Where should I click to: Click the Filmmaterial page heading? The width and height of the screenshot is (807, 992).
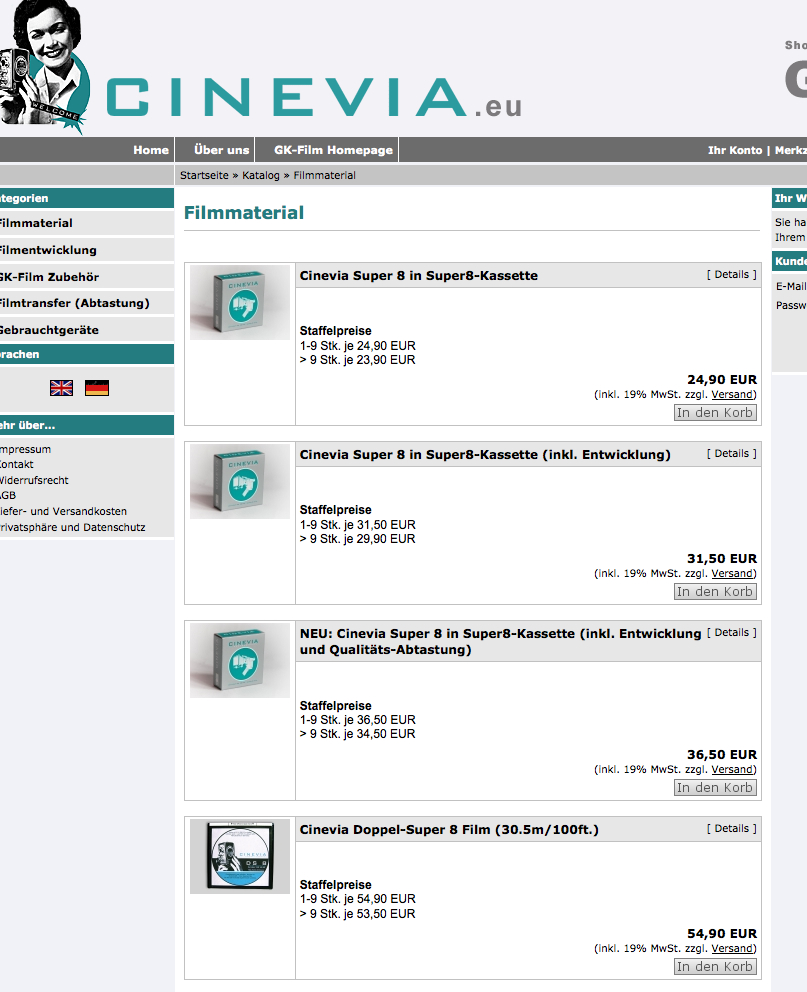point(244,213)
